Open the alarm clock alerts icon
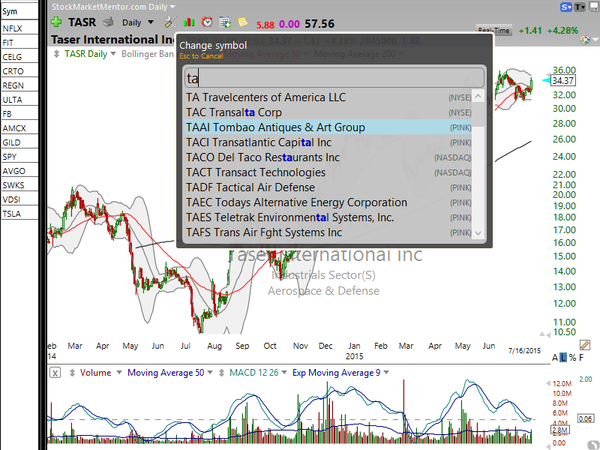This screenshot has width=600, height=450. (207, 22)
